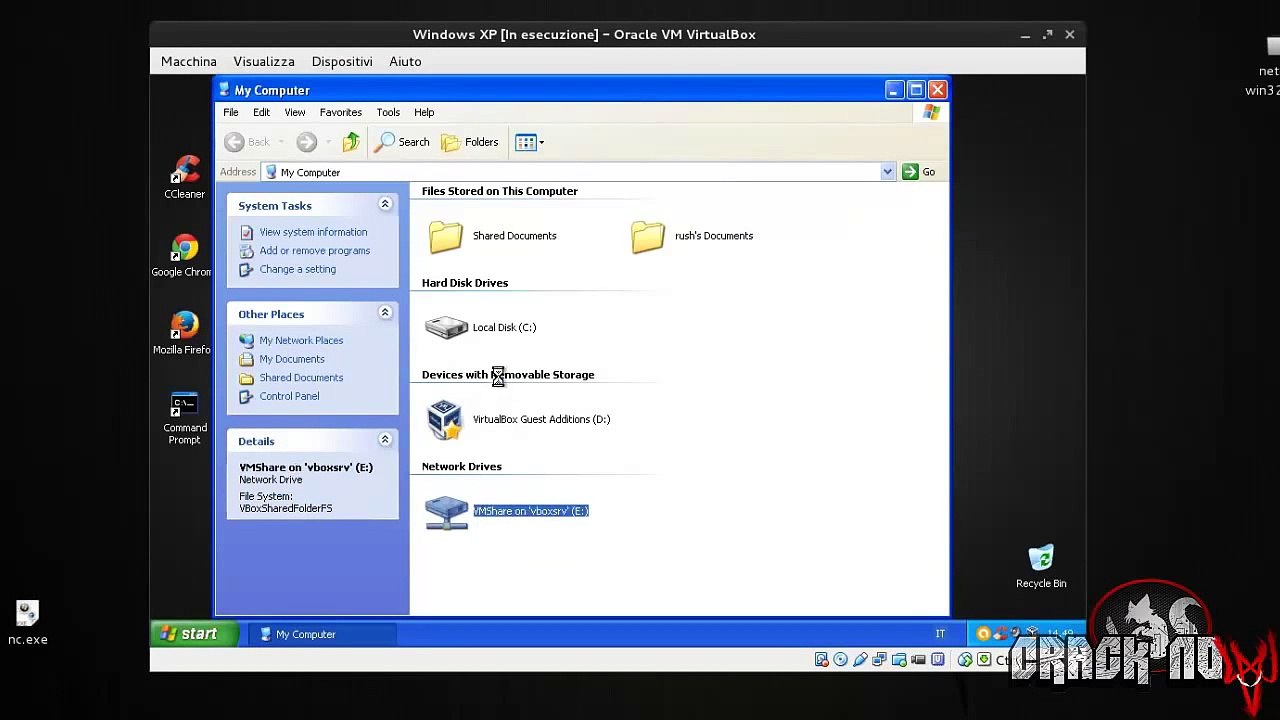Open the Favorites menu

(x=341, y=112)
